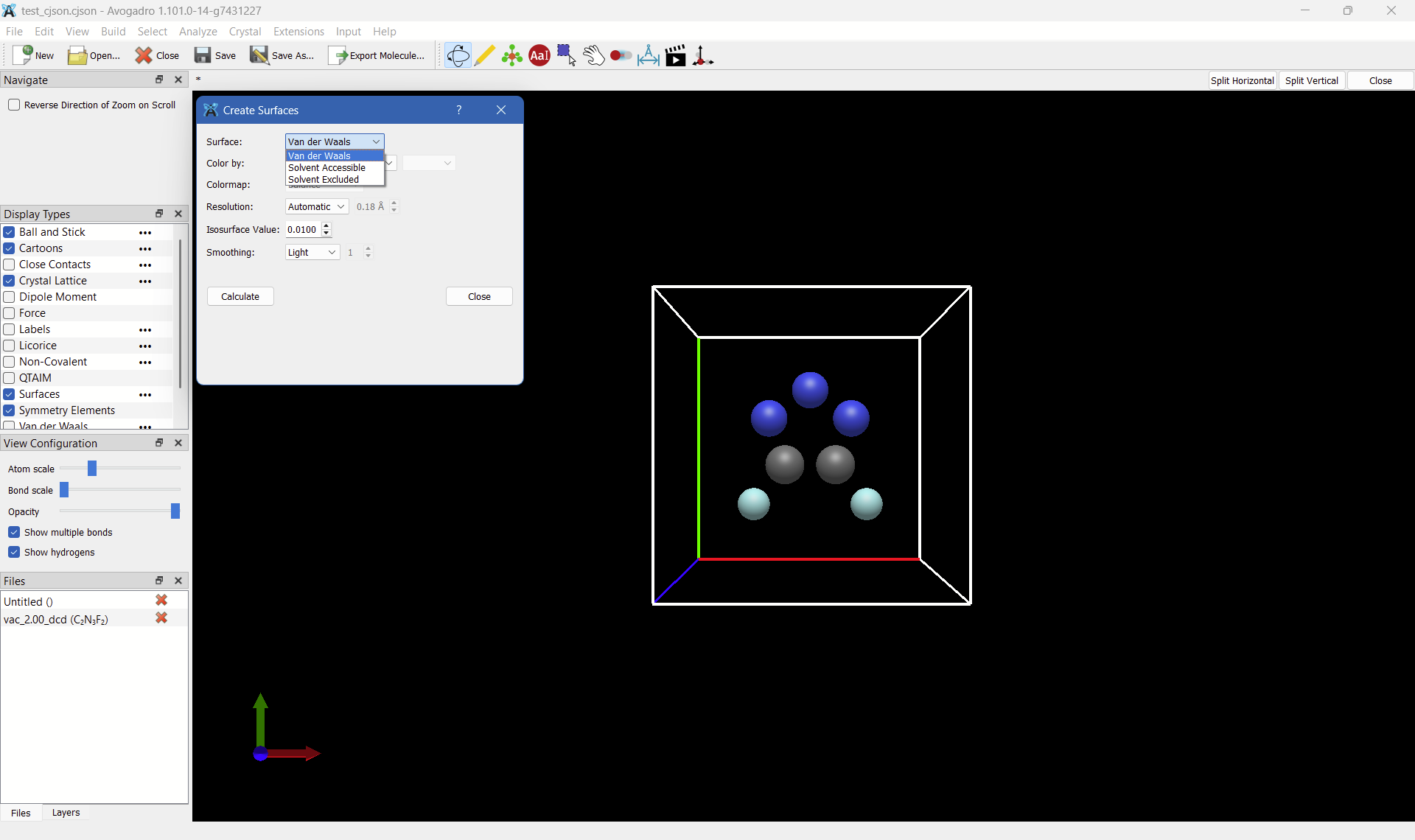Select the Draw pencil tool
Screen dimensions: 1415x840
click(484, 55)
